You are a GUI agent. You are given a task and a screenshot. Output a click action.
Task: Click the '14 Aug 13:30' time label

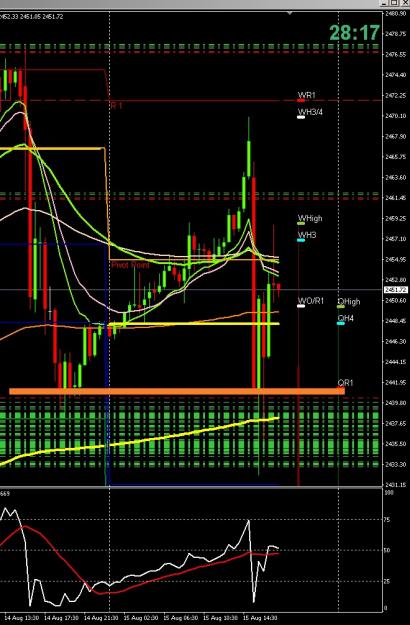tap(22, 618)
